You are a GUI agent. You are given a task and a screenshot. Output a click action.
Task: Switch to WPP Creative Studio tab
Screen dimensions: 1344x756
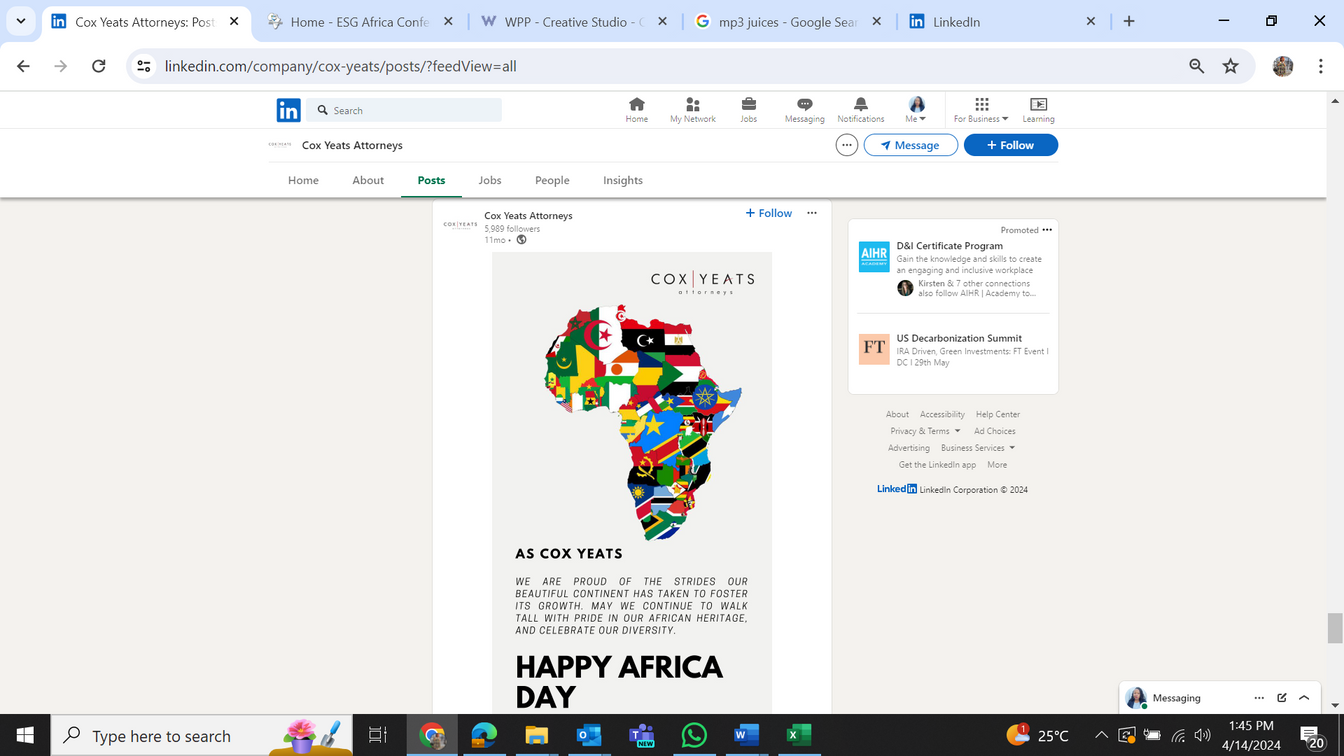[573, 21]
